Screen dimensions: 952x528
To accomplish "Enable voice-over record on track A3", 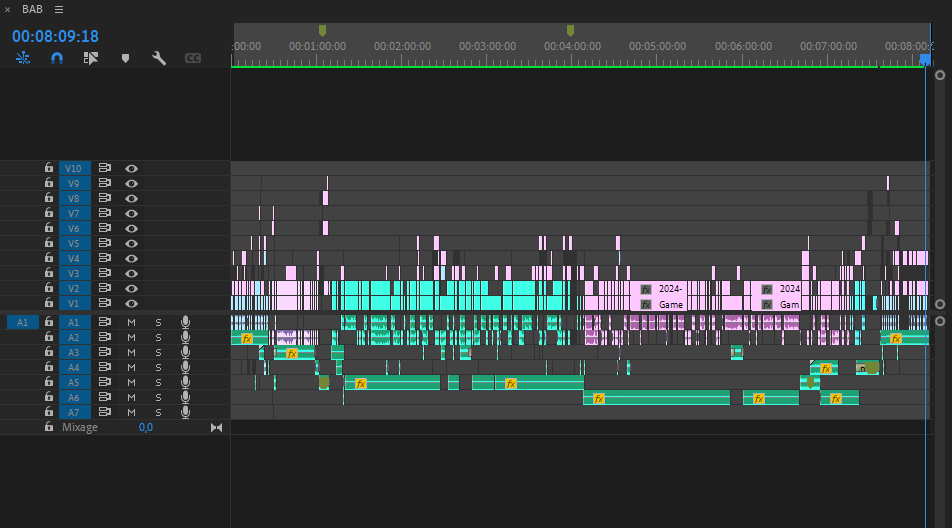I will tap(185, 352).
